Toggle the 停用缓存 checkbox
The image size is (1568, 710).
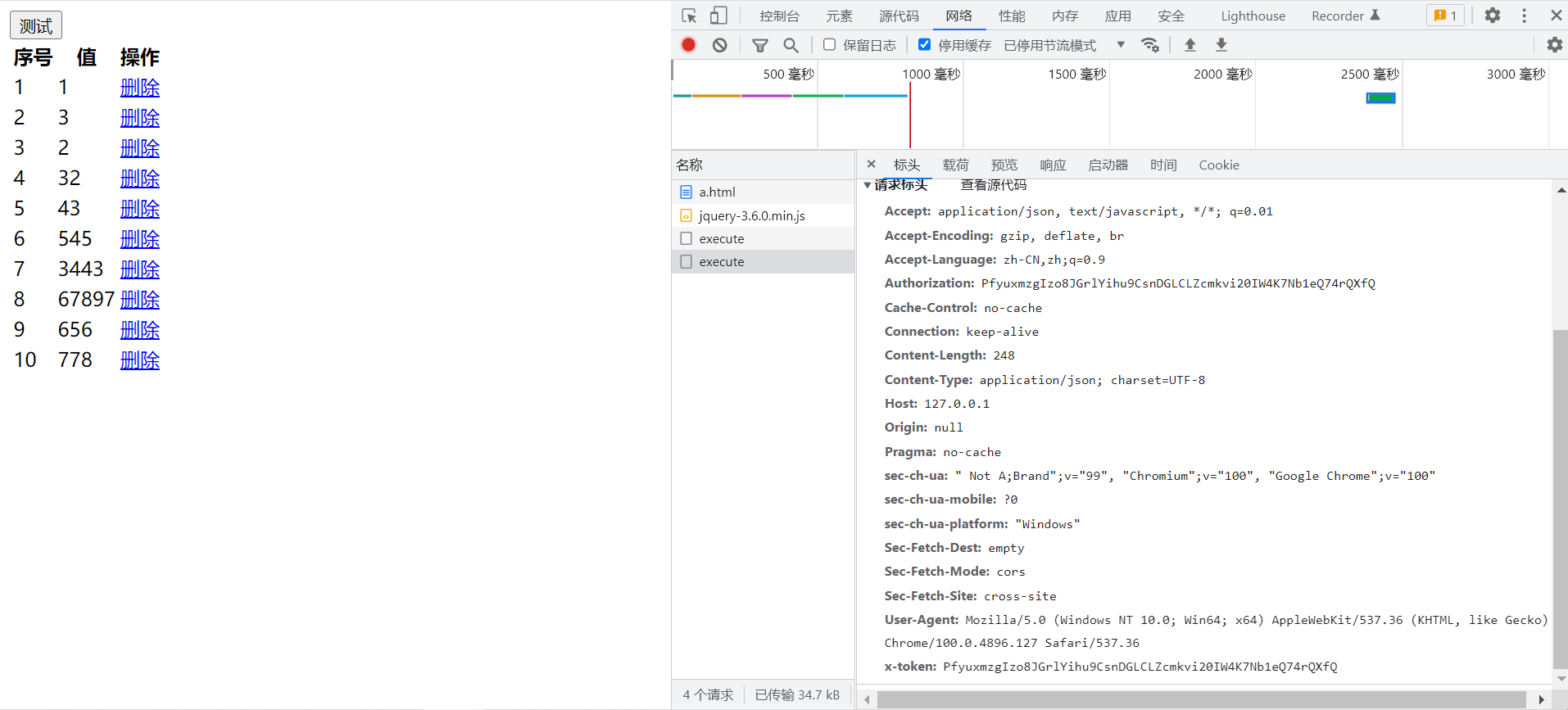click(924, 45)
